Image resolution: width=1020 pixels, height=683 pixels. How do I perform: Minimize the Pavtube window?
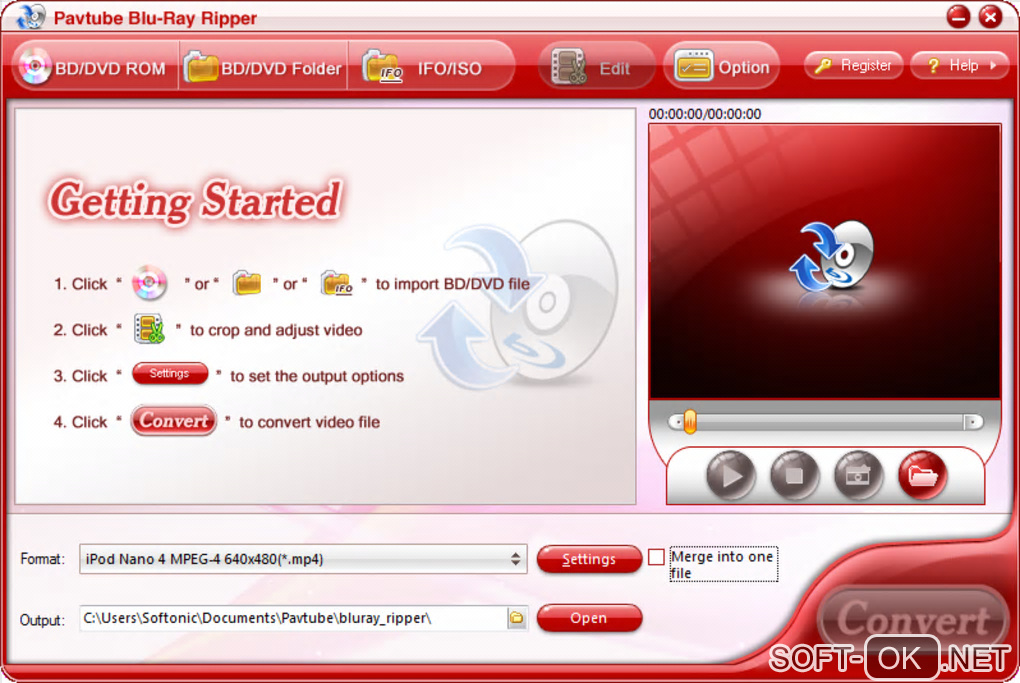(958, 17)
